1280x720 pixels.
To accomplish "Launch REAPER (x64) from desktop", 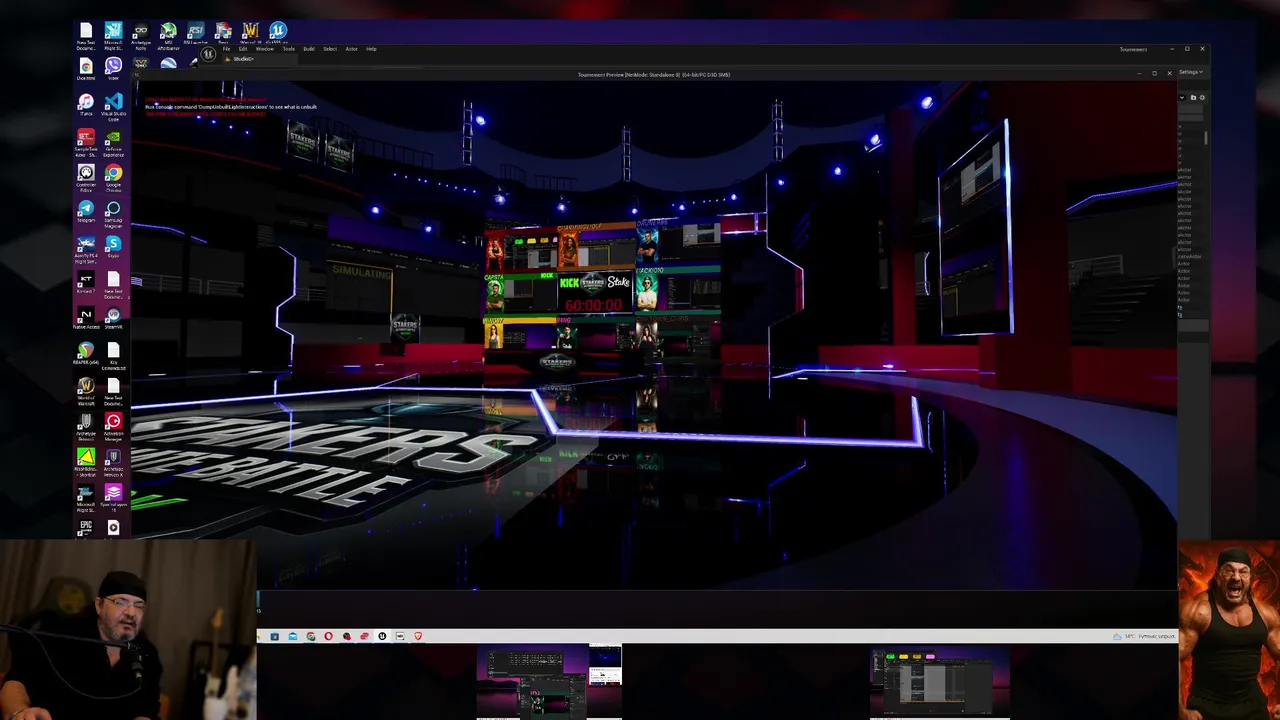I will [86, 355].
